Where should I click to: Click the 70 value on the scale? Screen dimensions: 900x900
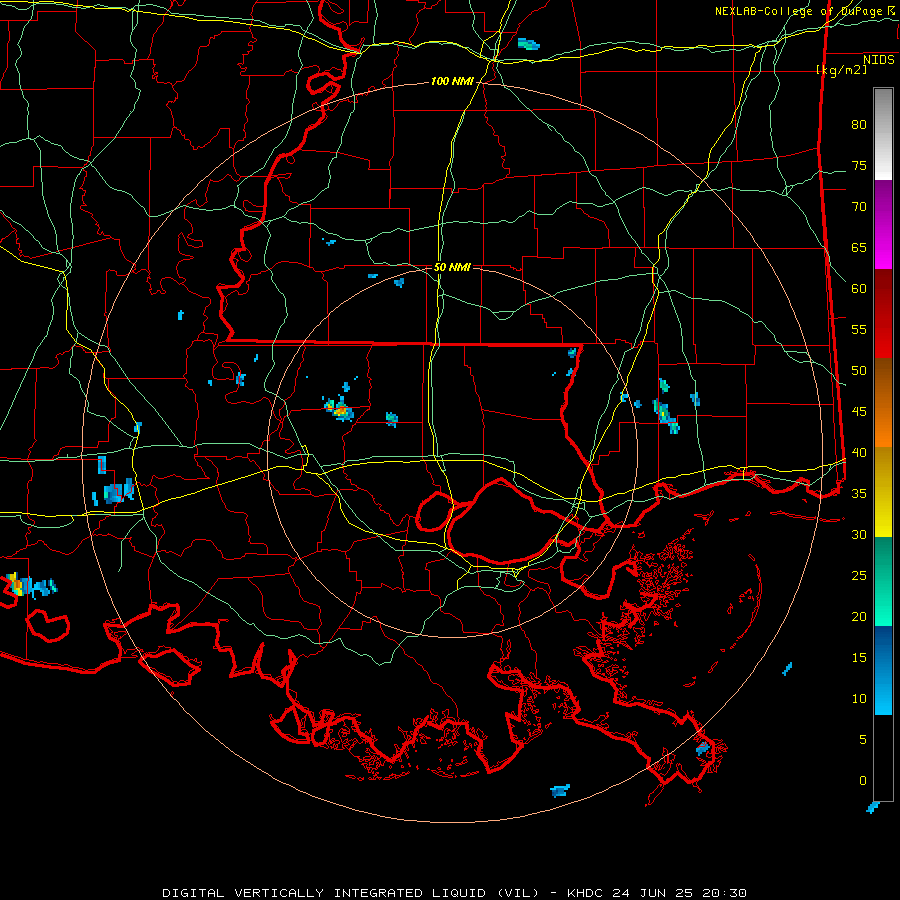point(859,207)
